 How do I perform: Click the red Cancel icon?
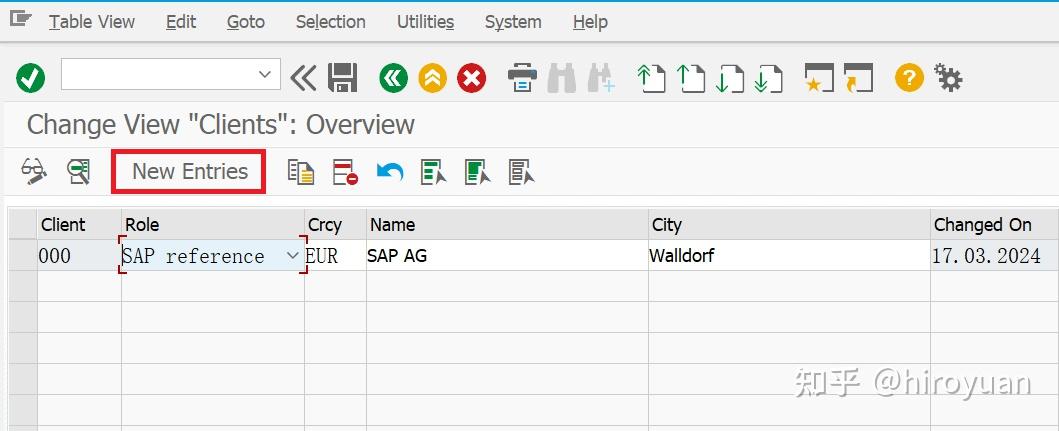click(471, 78)
